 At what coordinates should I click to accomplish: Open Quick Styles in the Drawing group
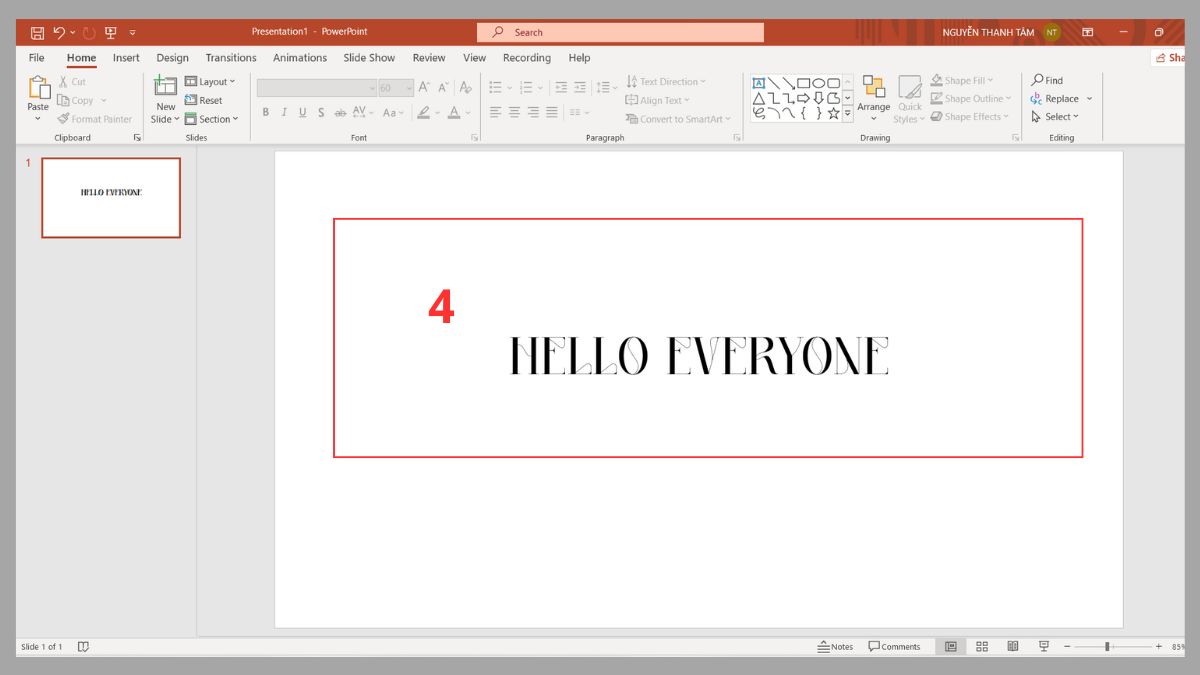pos(909,98)
